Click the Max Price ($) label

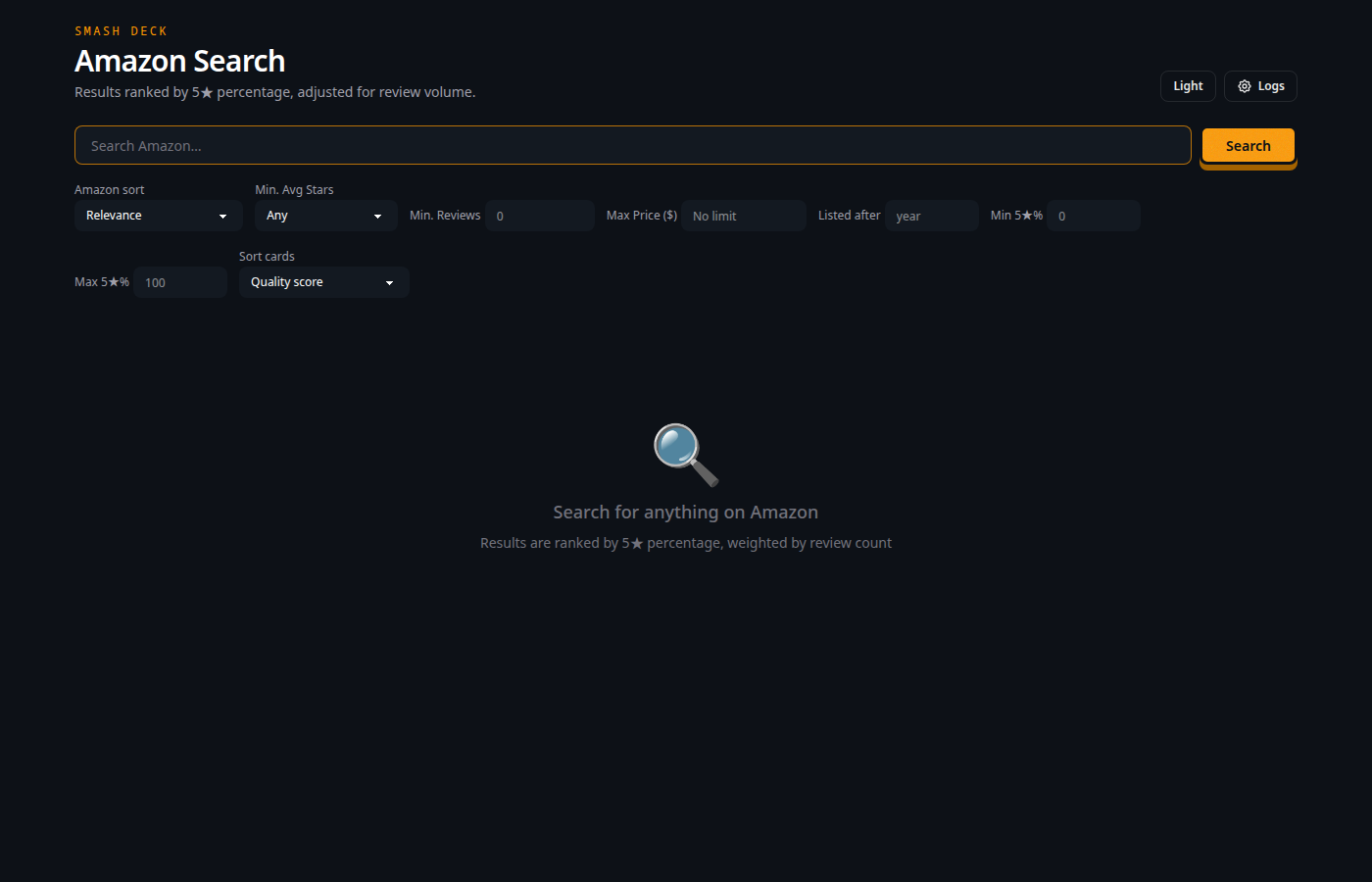point(642,216)
